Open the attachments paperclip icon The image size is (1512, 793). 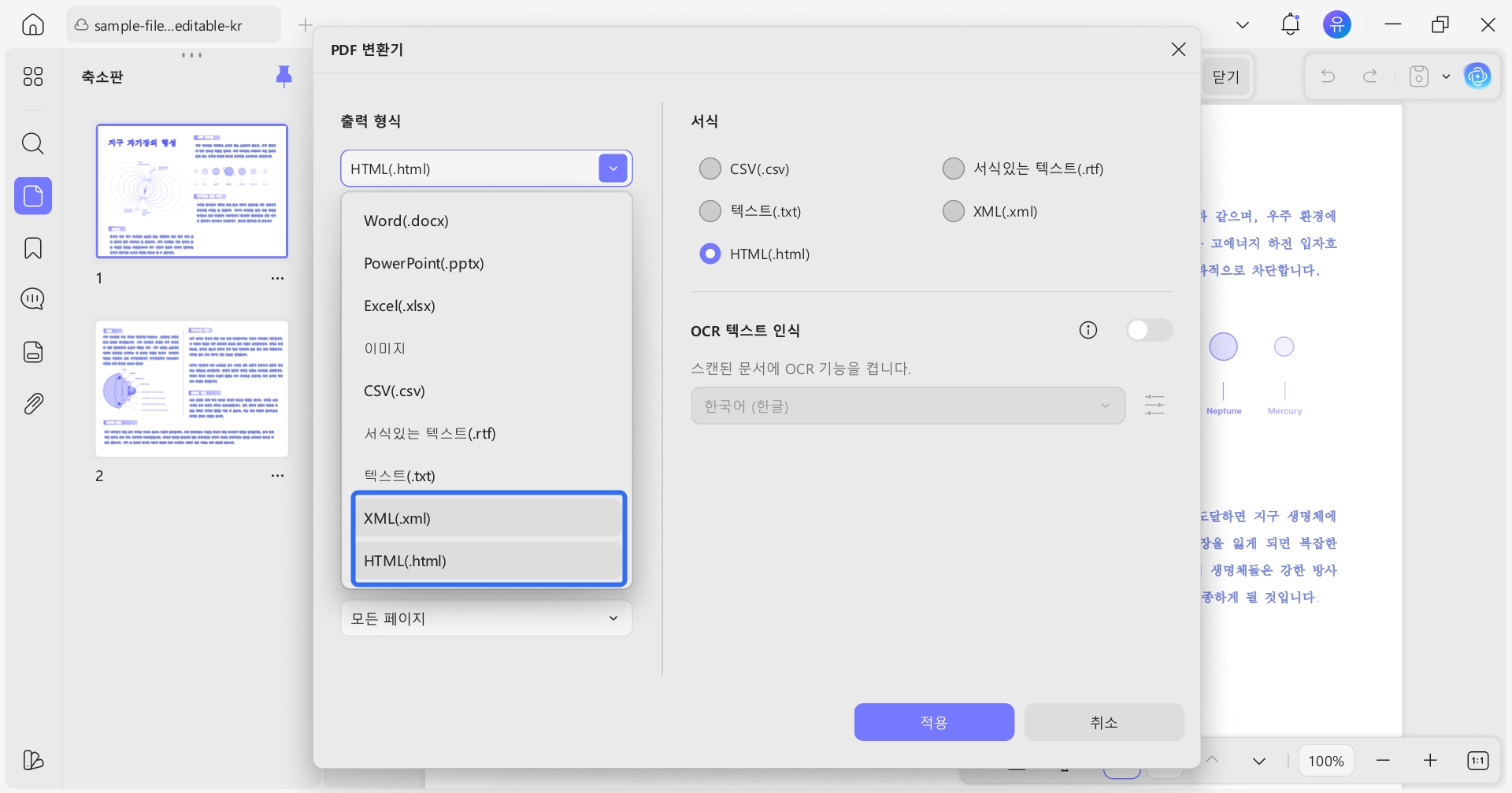tap(33, 403)
